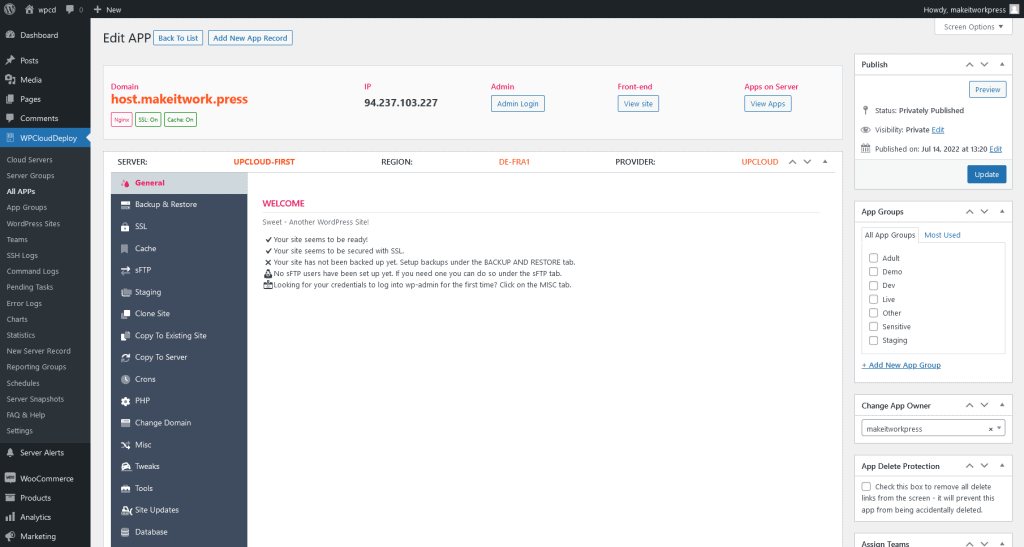Screen dimensions: 1024x547
Task: Open the Change Domain tab
Action: [179, 423]
